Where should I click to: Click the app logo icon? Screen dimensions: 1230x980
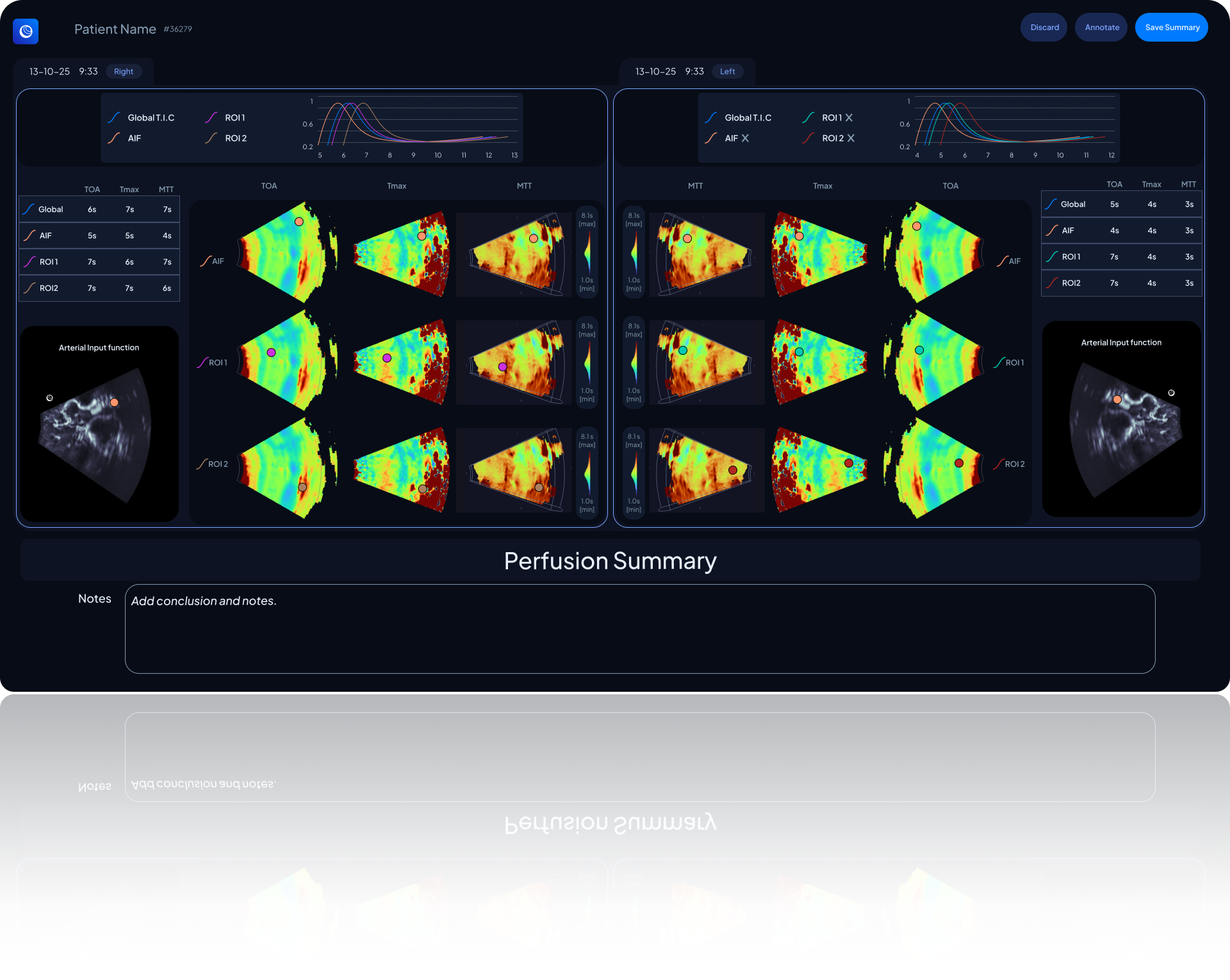pos(26,31)
